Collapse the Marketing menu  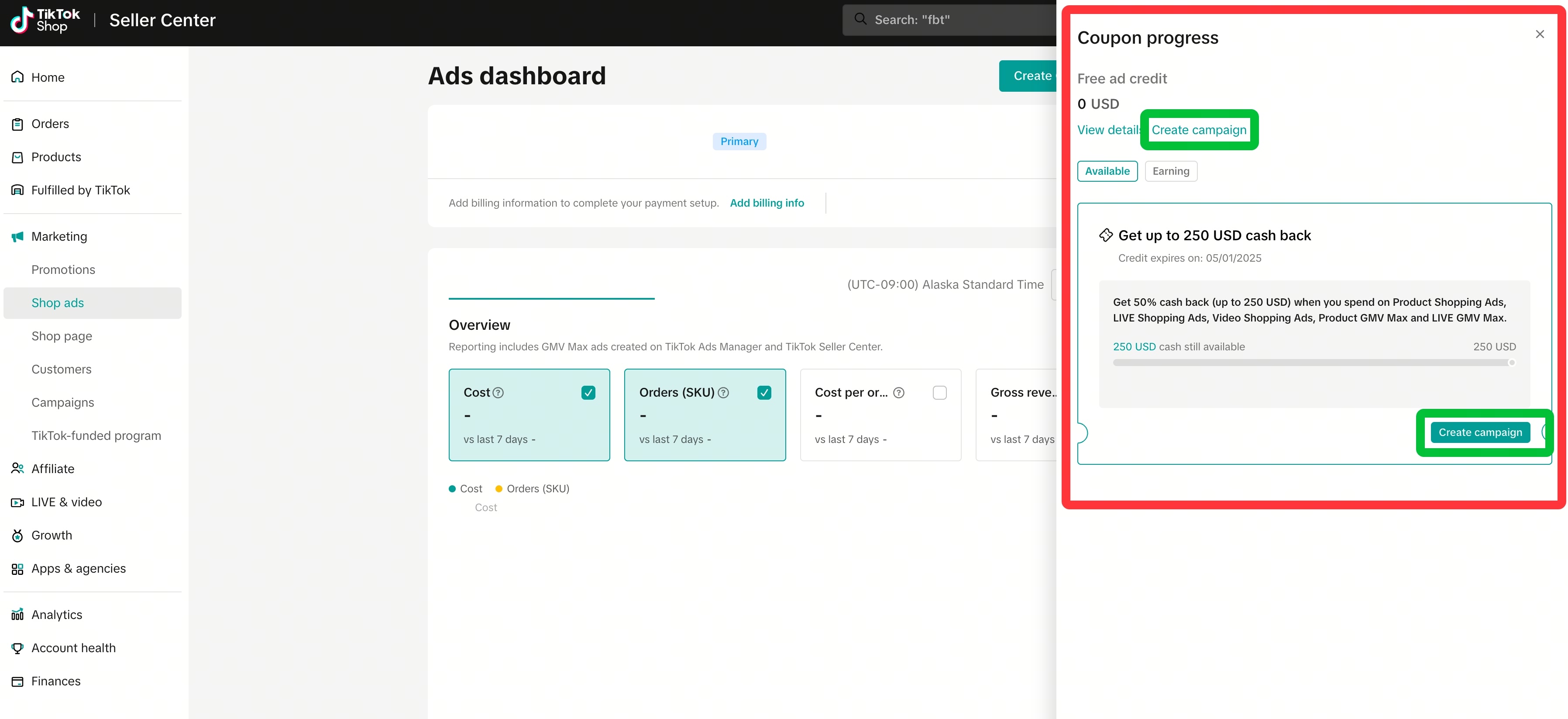pos(93,236)
